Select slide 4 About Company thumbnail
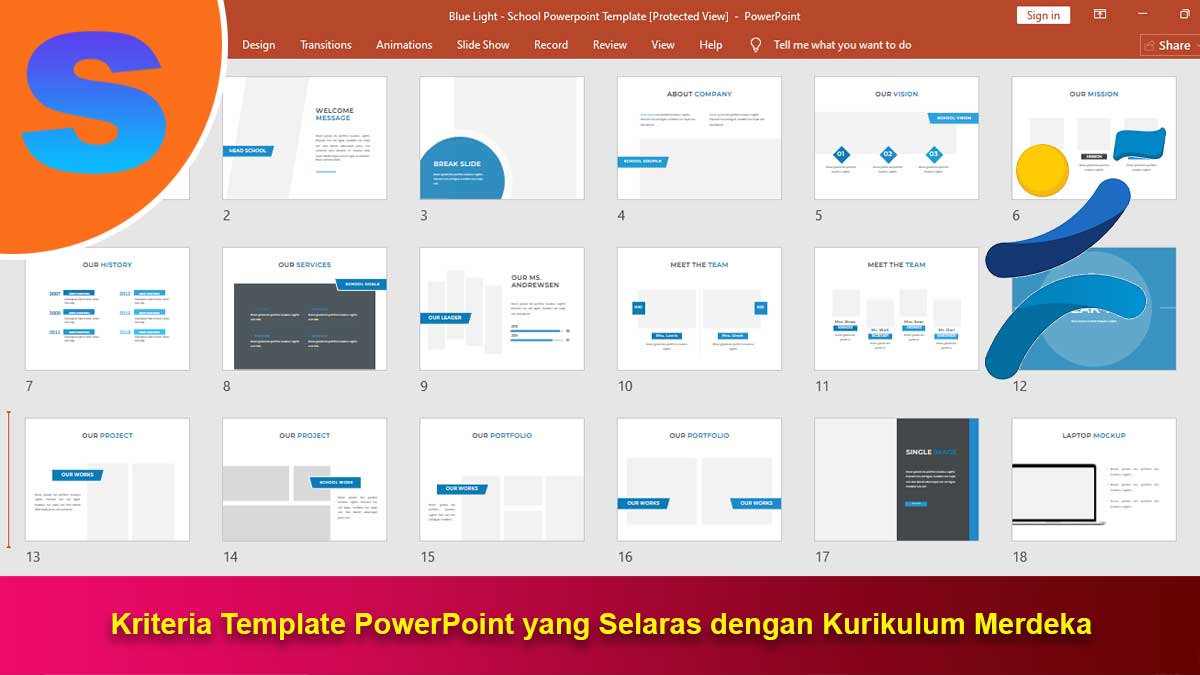 tap(699, 138)
